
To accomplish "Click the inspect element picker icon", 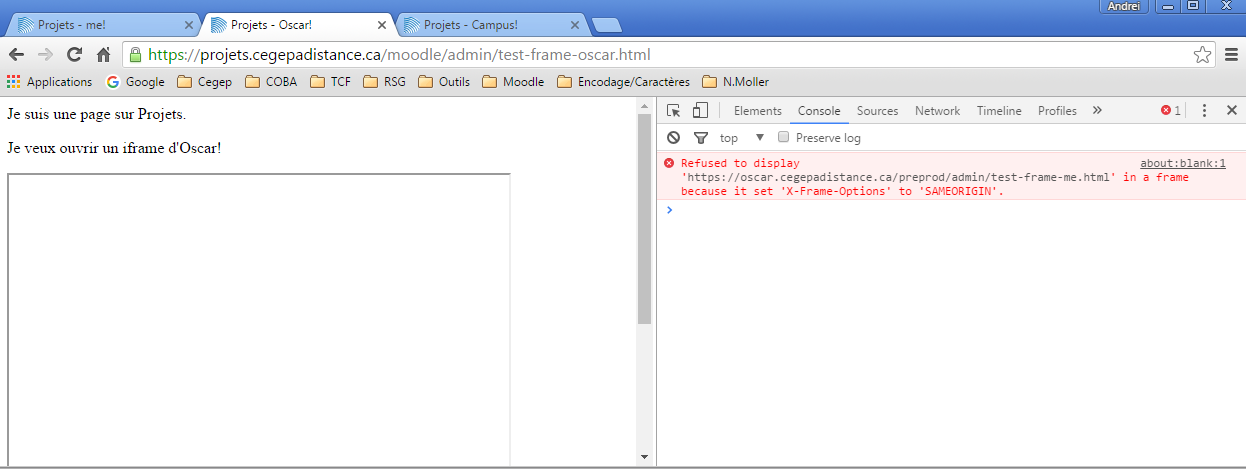I will coord(674,111).
